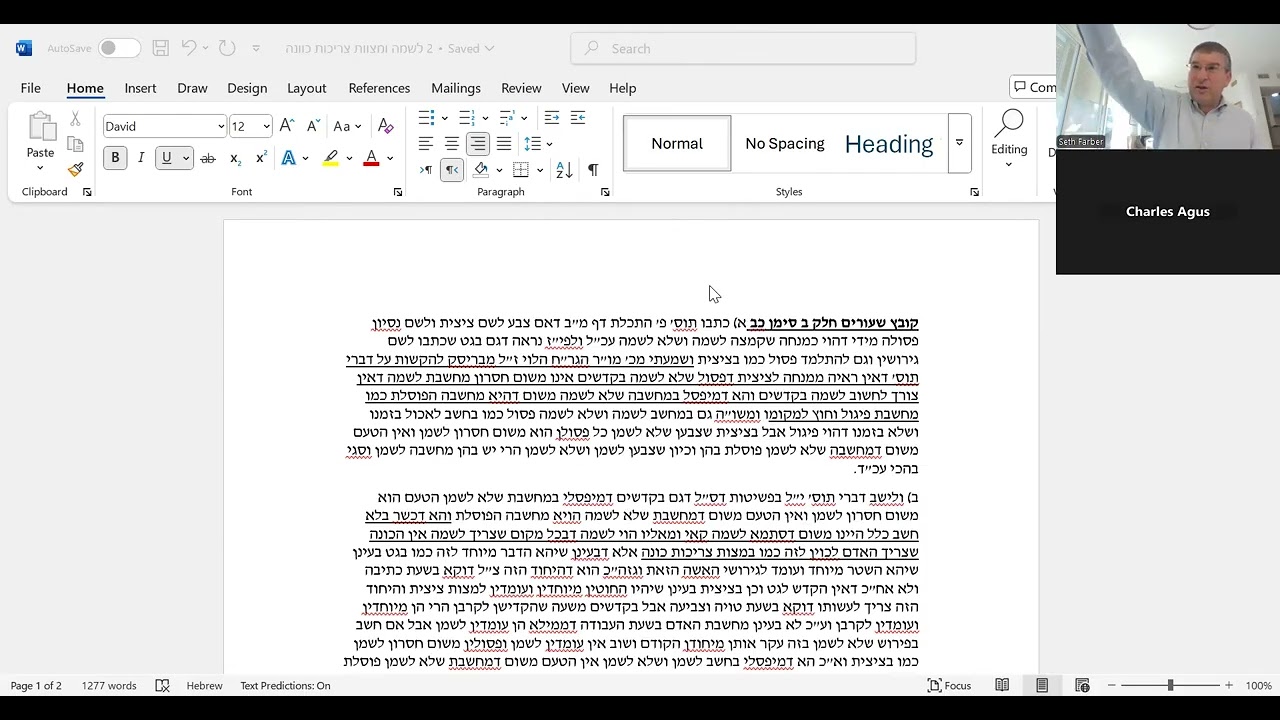This screenshot has height=720, width=1280.
Task: Toggle Show/Hide paragraph marks
Action: (x=593, y=170)
